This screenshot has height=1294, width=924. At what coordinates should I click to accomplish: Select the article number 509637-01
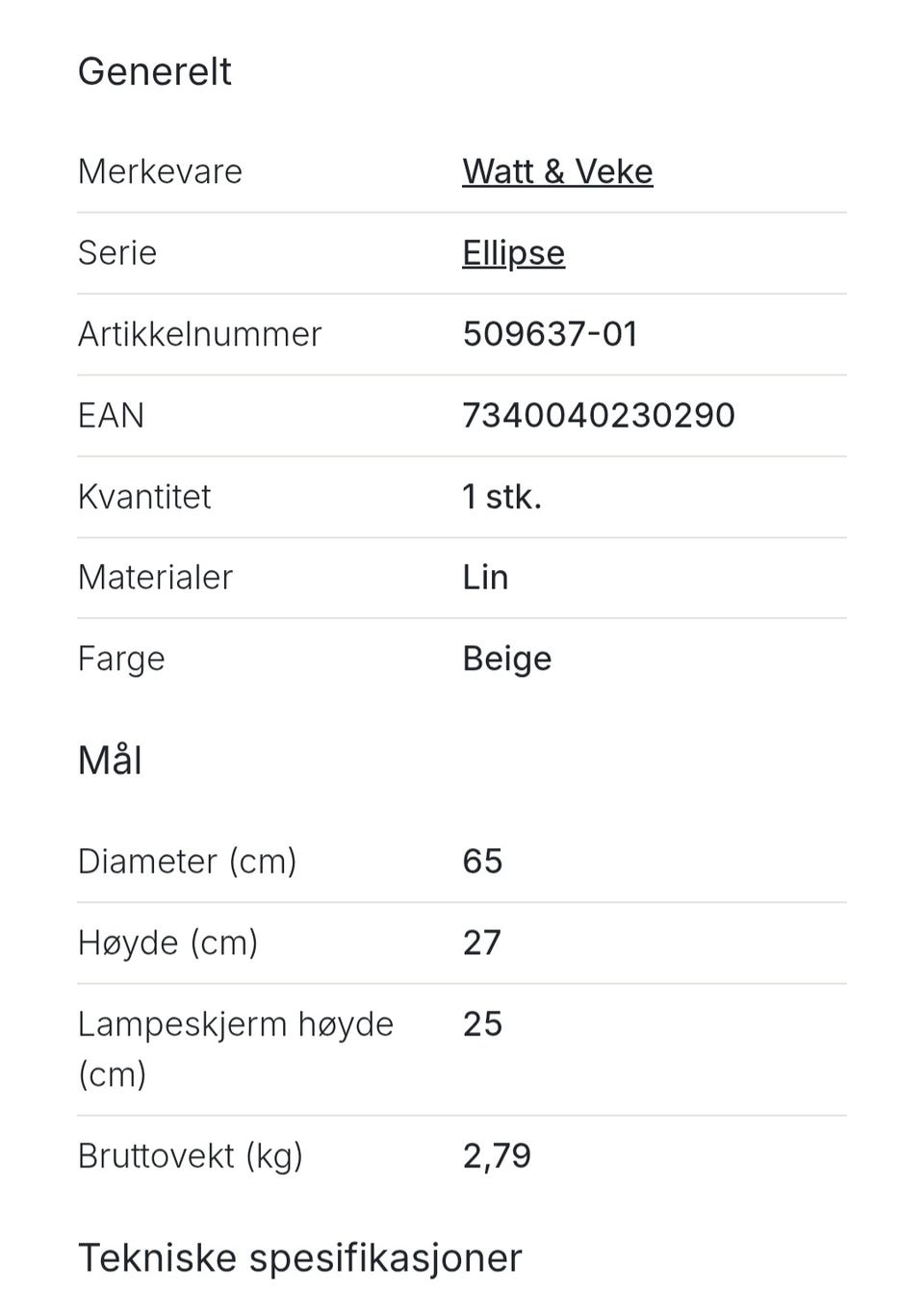coord(551,334)
